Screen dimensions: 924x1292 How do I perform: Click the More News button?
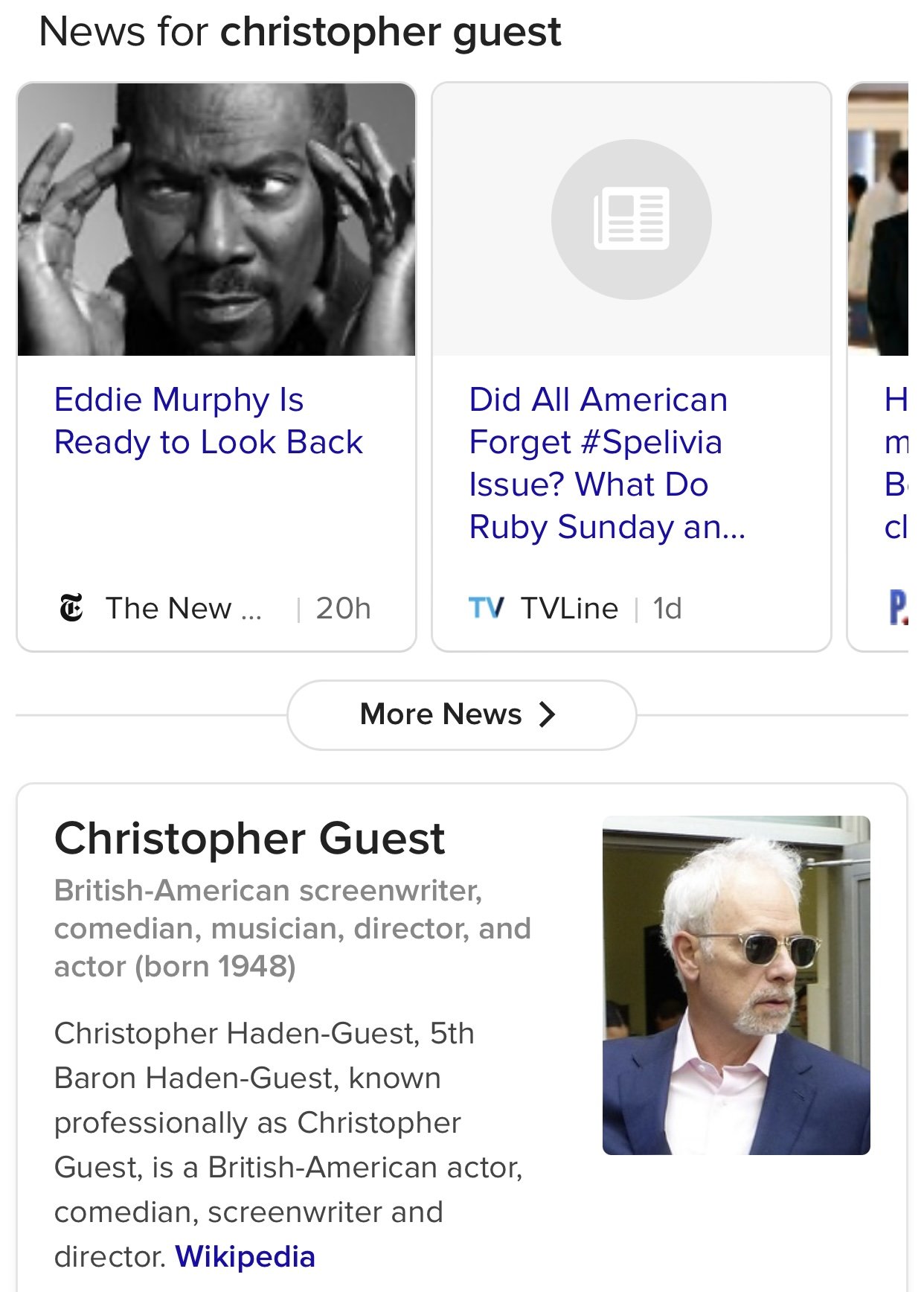pyautogui.click(x=462, y=714)
